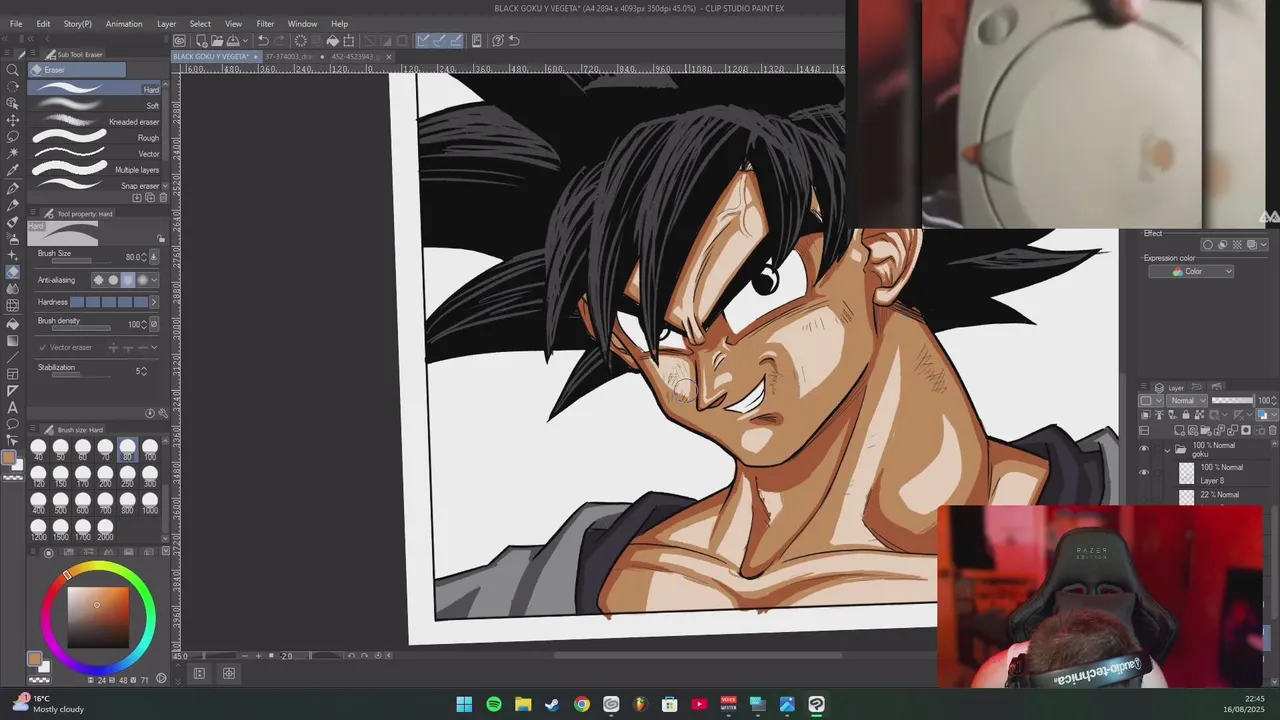Click the Undo arrow in command bar

point(263,41)
